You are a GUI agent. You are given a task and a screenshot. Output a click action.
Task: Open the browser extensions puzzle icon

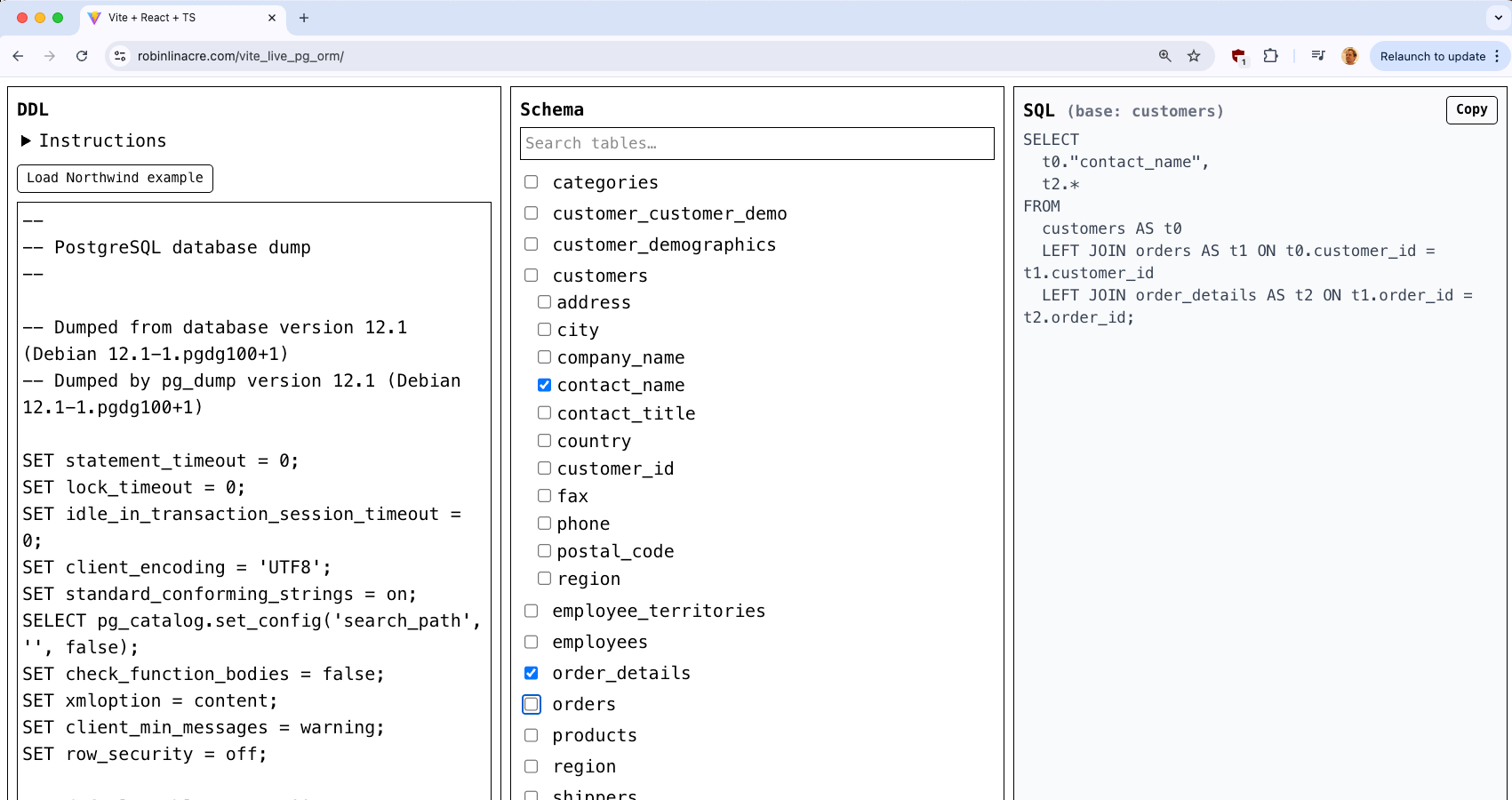click(x=1270, y=56)
